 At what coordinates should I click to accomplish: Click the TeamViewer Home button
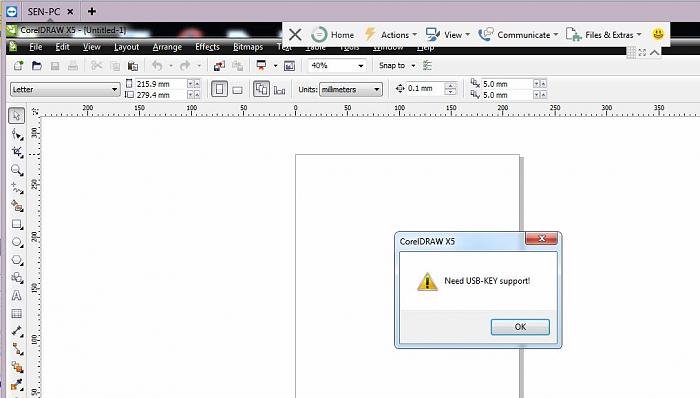333,34
